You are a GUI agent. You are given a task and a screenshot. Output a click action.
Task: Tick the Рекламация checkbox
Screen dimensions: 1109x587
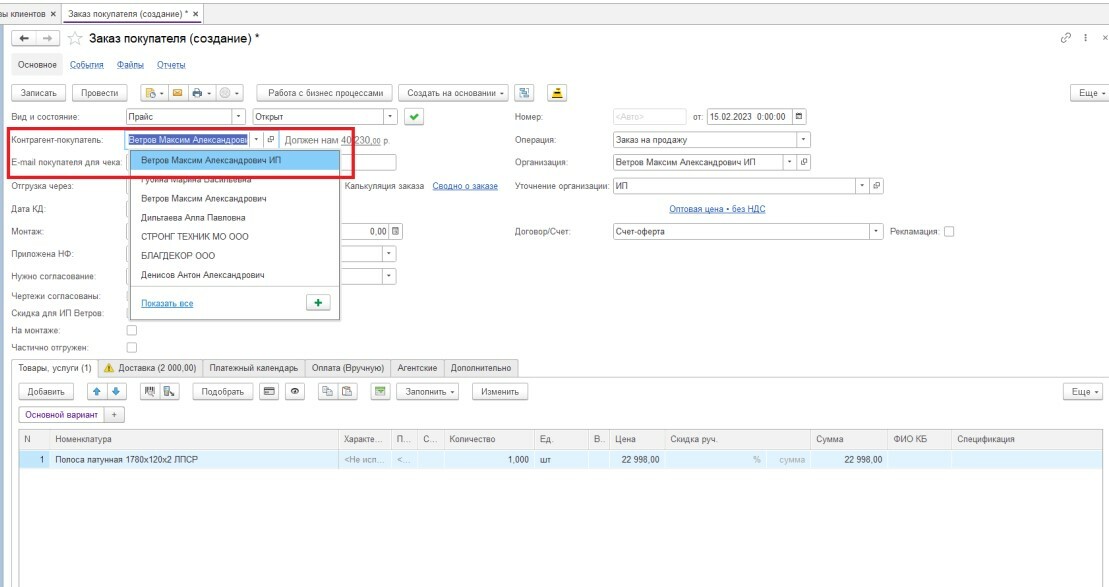(x=949, y=231)
